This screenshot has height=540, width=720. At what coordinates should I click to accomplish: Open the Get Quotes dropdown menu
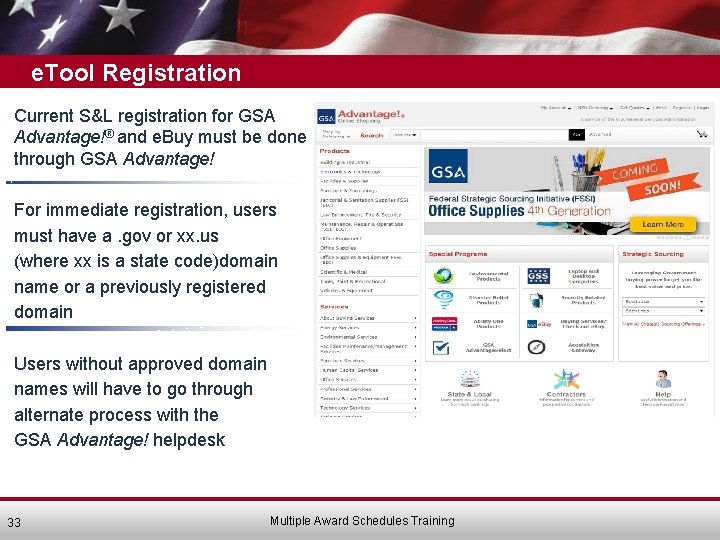pos(635,108)
